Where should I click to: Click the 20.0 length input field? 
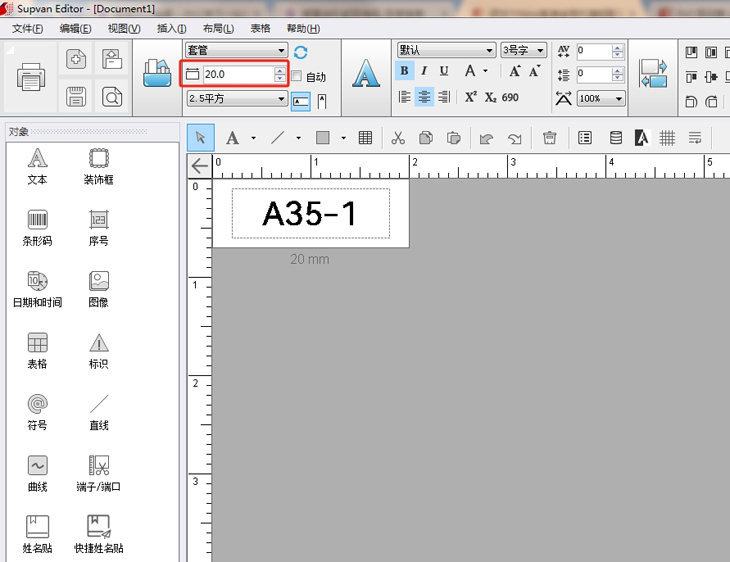click(237, 74)
